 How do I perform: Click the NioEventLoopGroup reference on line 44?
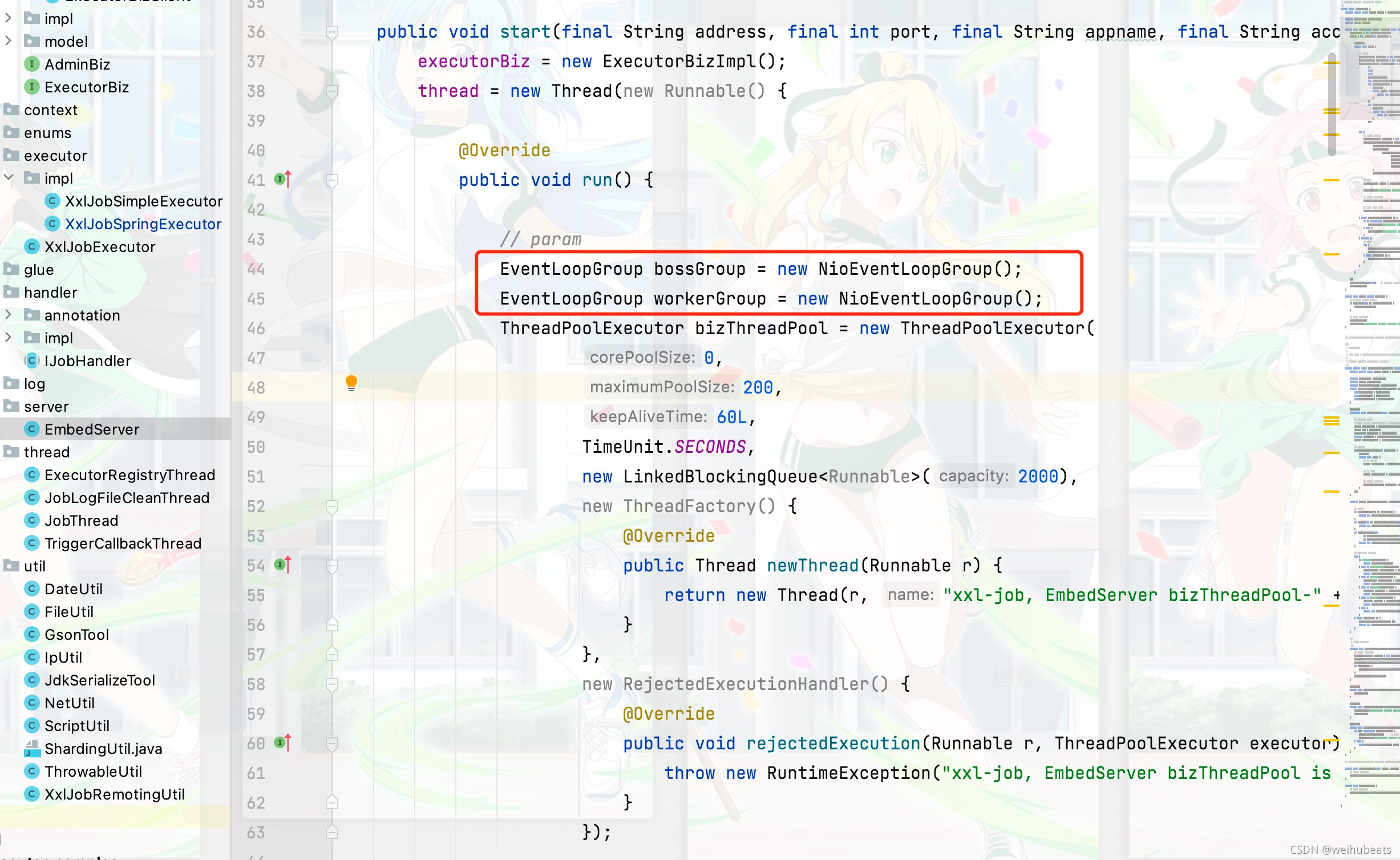click(905, 269)
